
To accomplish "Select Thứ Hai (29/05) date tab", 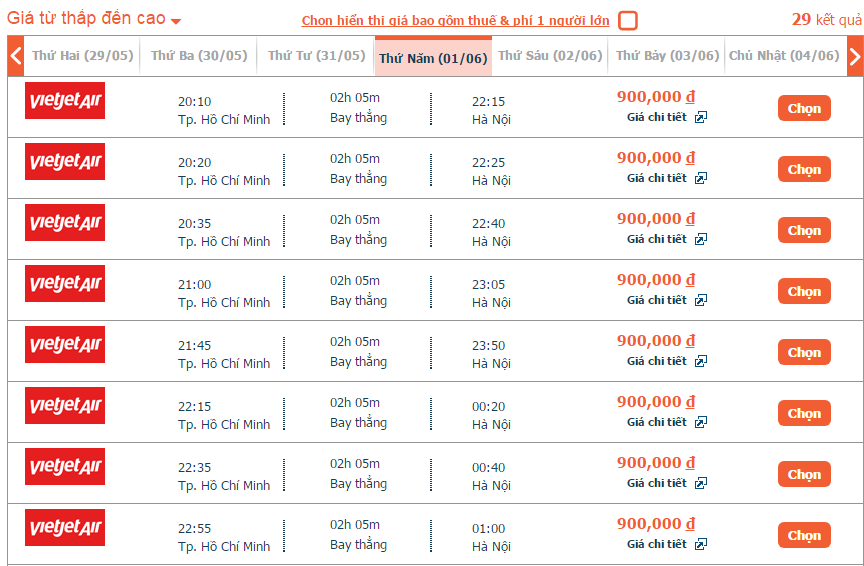I will (83, 56).
